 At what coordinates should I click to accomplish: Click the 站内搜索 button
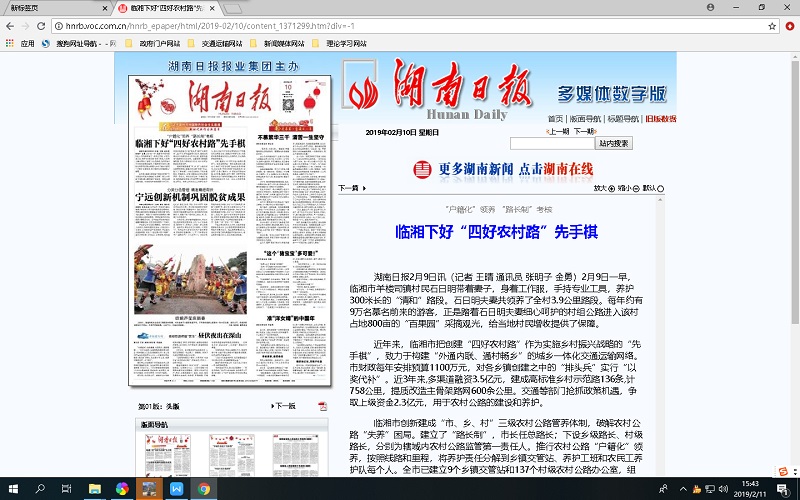[x=614, y=143]
